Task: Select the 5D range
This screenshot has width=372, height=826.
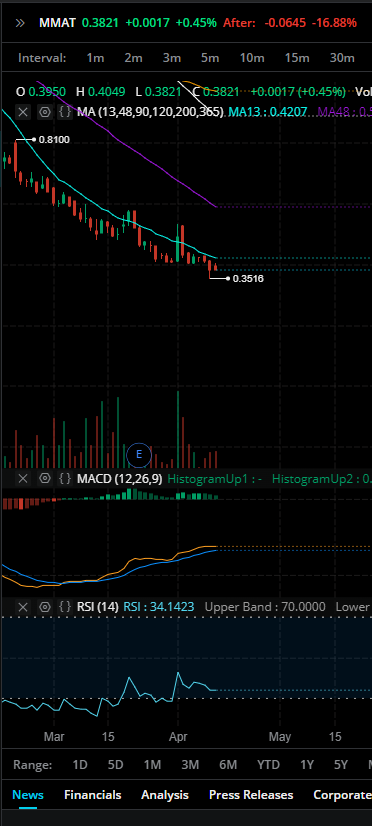Action: tap(115, 765)
